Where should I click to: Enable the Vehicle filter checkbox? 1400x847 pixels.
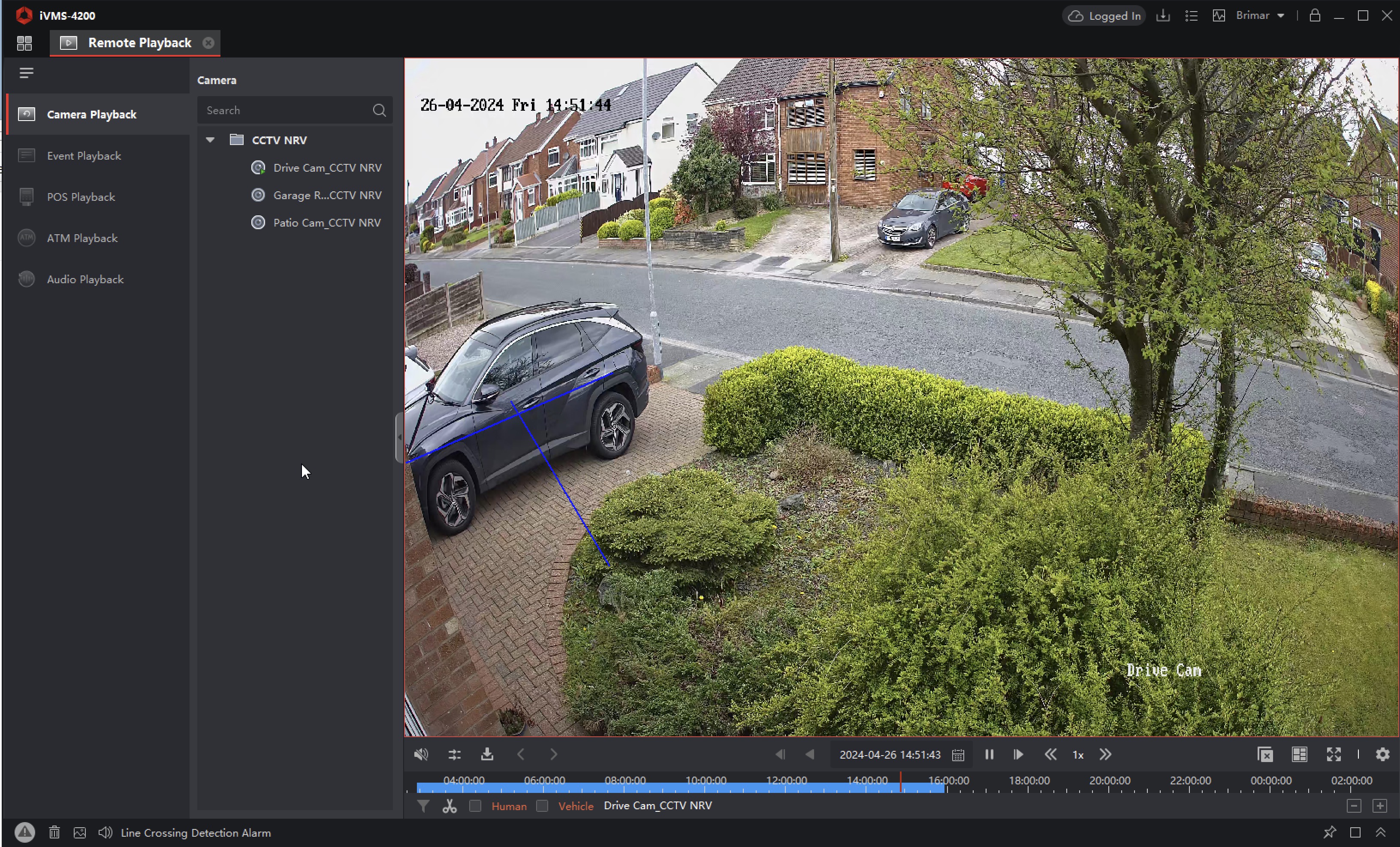[542, 806]
